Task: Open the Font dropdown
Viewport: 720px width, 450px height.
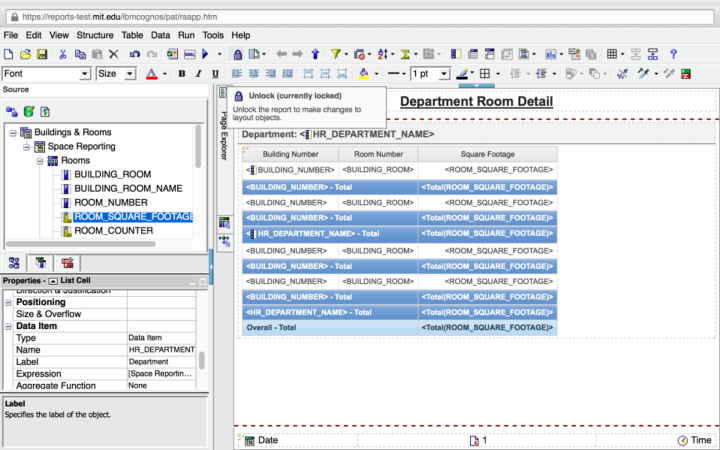Action: click(x=85, y=74)
